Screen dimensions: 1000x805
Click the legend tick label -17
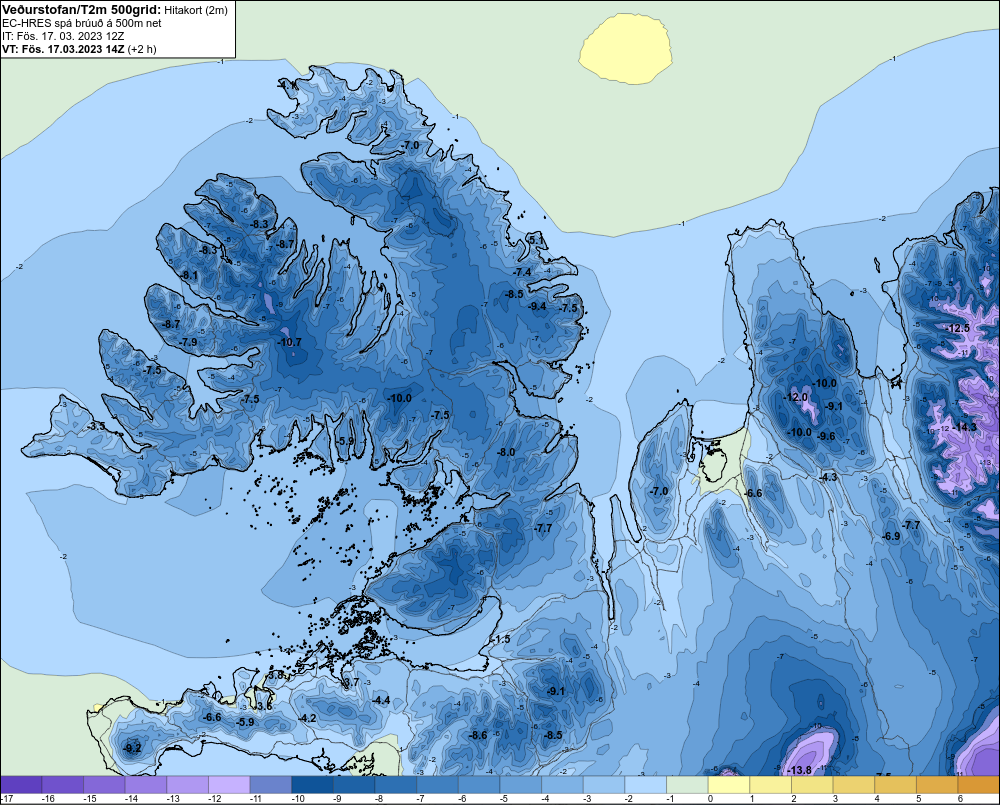point(7,799)
